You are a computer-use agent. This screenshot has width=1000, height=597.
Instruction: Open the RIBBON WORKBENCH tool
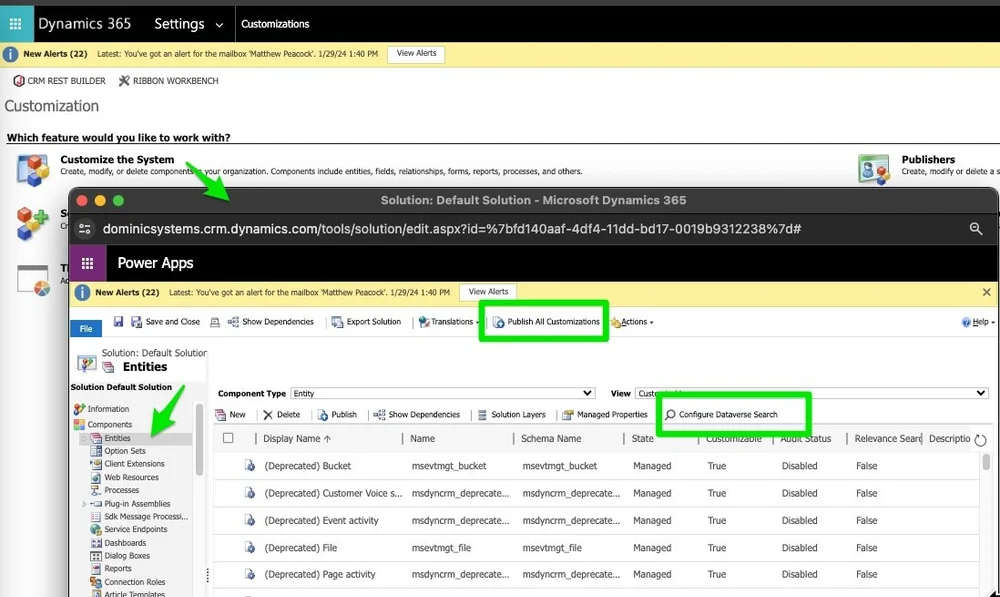pos(168,81)
